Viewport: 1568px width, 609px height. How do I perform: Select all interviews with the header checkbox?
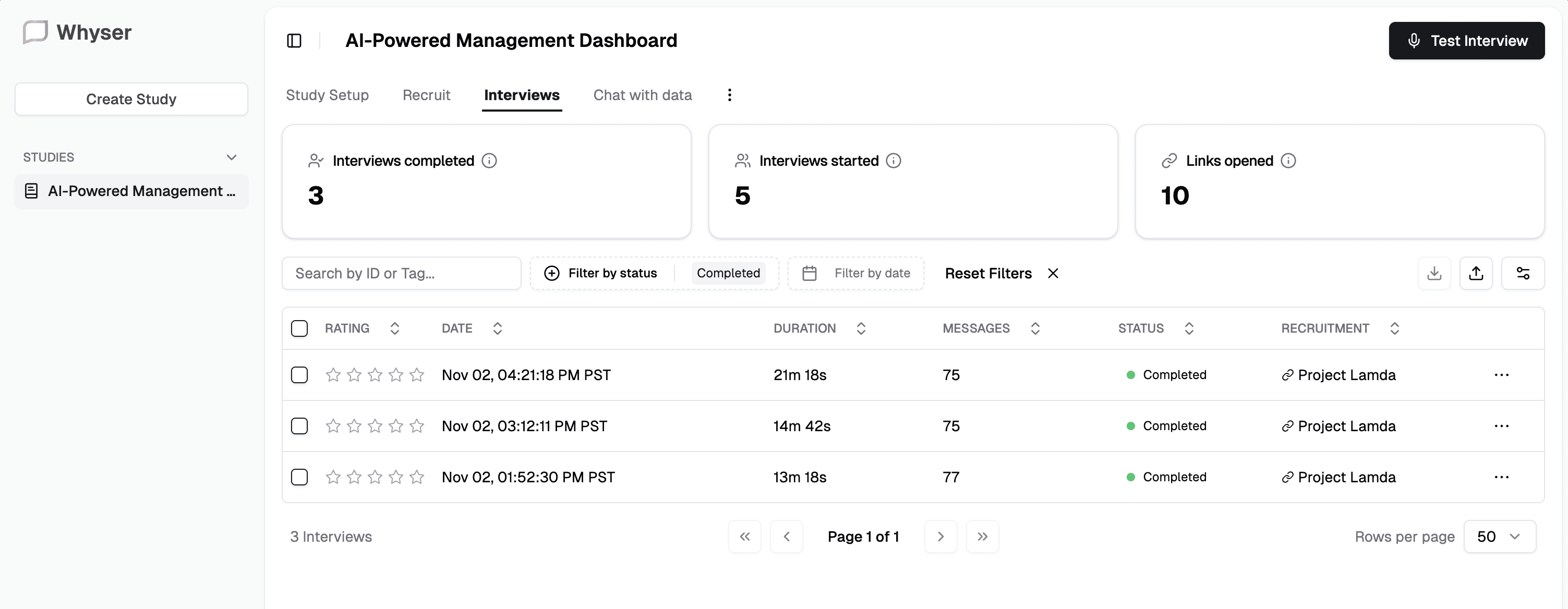point(299,328)
